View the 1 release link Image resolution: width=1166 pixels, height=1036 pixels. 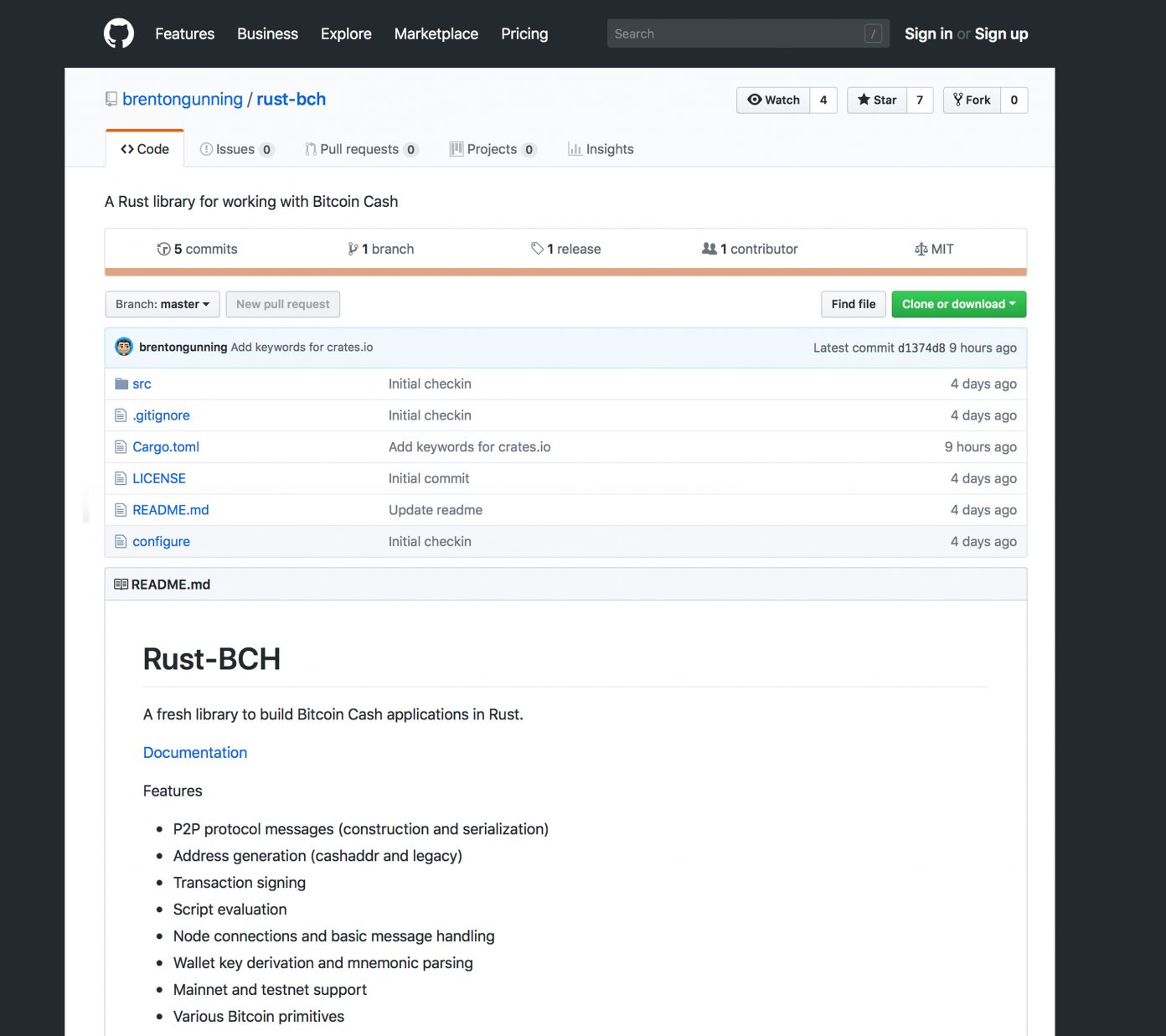[565, 249]
